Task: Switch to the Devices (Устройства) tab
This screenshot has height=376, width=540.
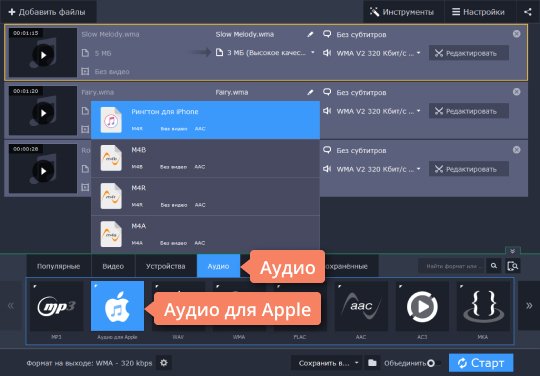Action: [x=166, y=266]
